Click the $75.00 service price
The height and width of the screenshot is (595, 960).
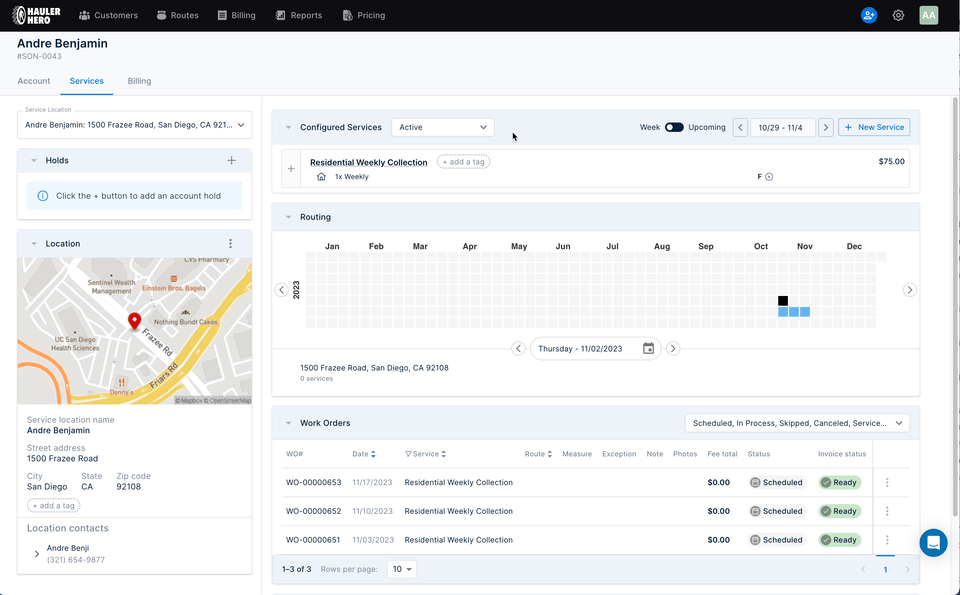point(891,162)
